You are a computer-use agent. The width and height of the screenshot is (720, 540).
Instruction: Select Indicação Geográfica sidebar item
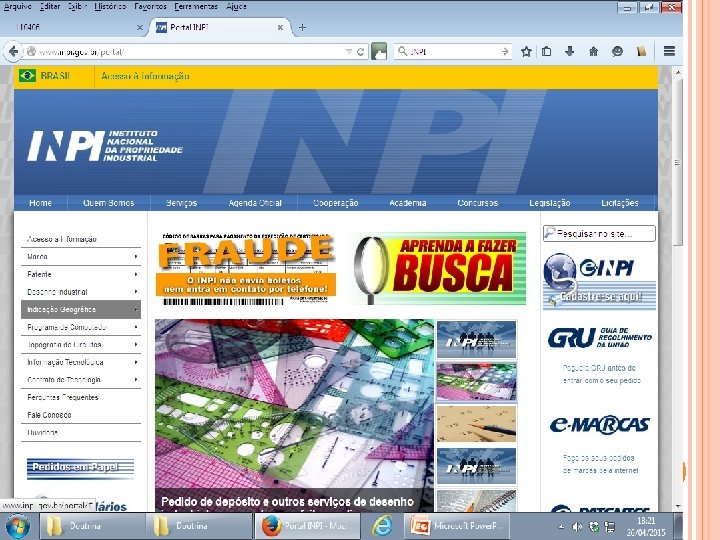point(81,309)
